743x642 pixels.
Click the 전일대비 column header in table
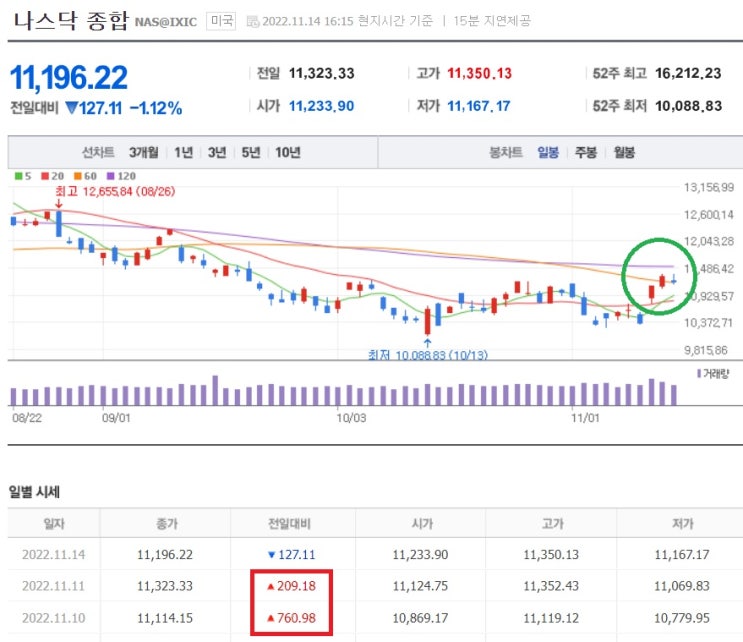tap(289, 524)
